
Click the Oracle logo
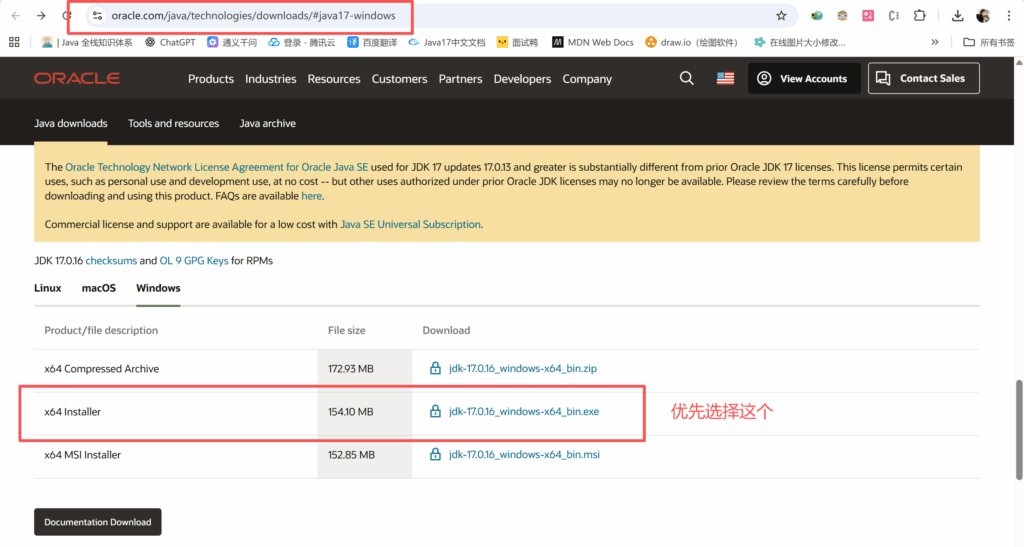click(x=77, y=78)
